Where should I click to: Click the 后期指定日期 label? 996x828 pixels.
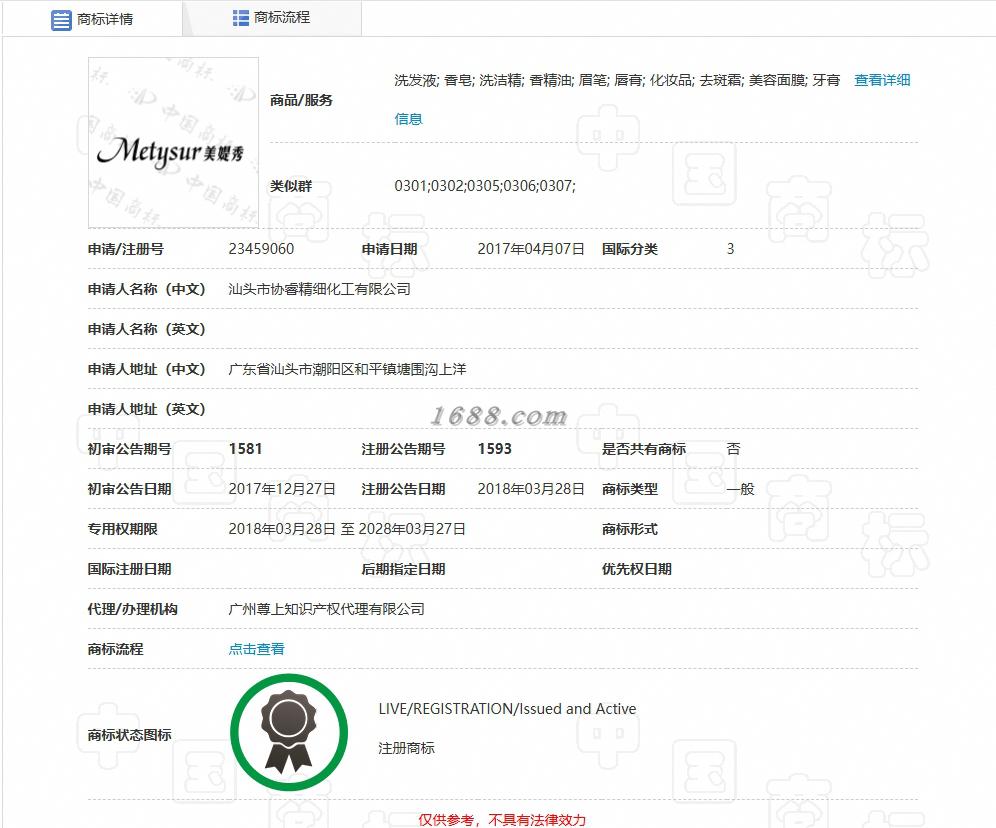[403, 569]
